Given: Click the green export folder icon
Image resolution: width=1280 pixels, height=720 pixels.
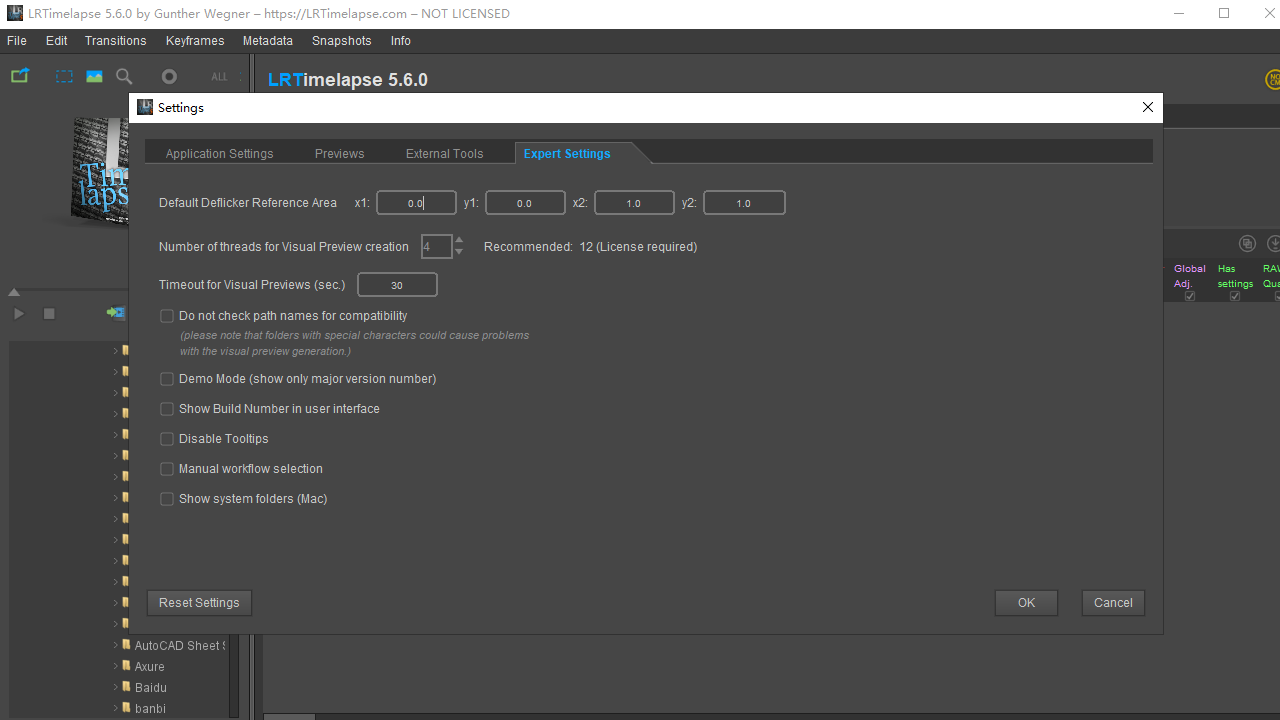Looking at the screenshot, I should (x=19, y=77).
